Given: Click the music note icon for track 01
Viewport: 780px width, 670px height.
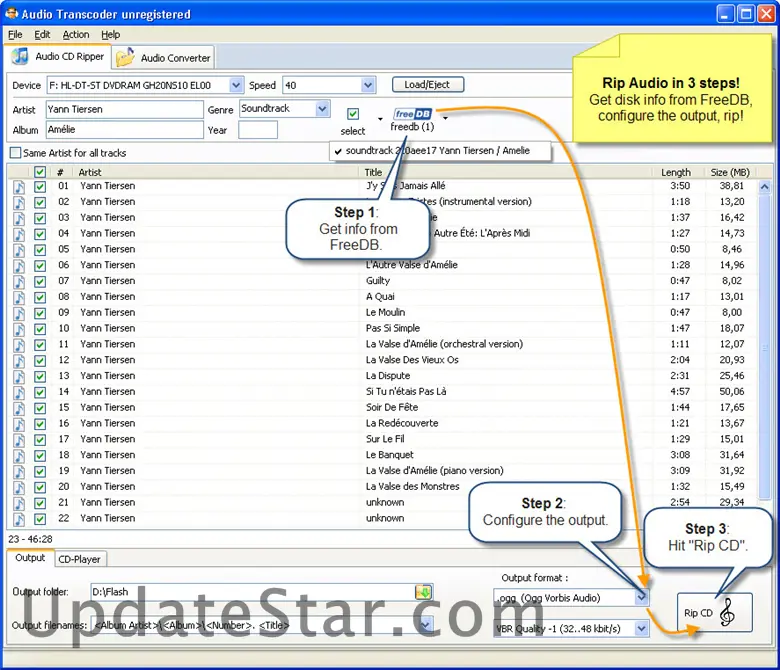Looking at the screenshot, I should (x=19, y=187).
